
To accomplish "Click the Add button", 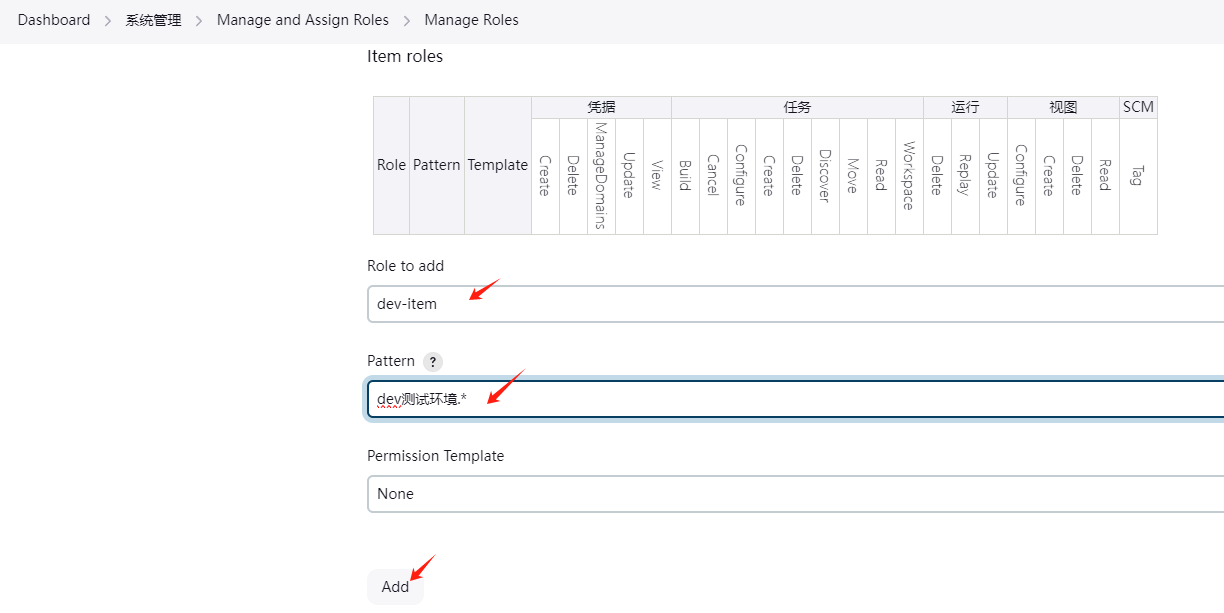I will [395, 587].
